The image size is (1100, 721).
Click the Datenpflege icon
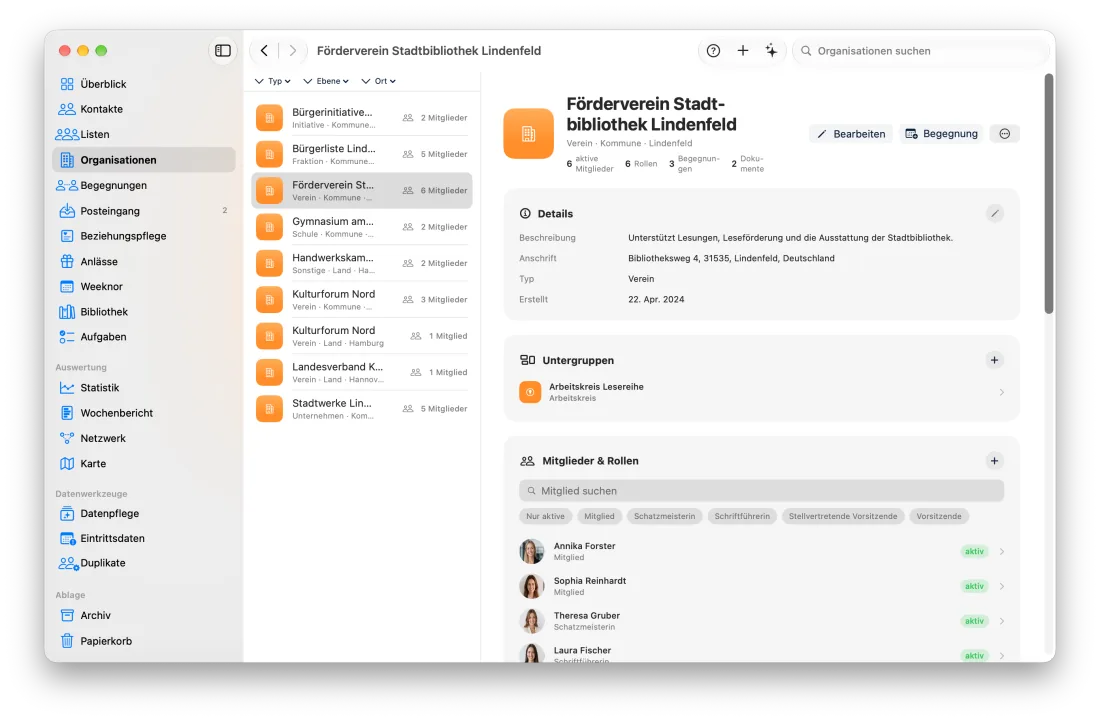click(x=67, y=513)
